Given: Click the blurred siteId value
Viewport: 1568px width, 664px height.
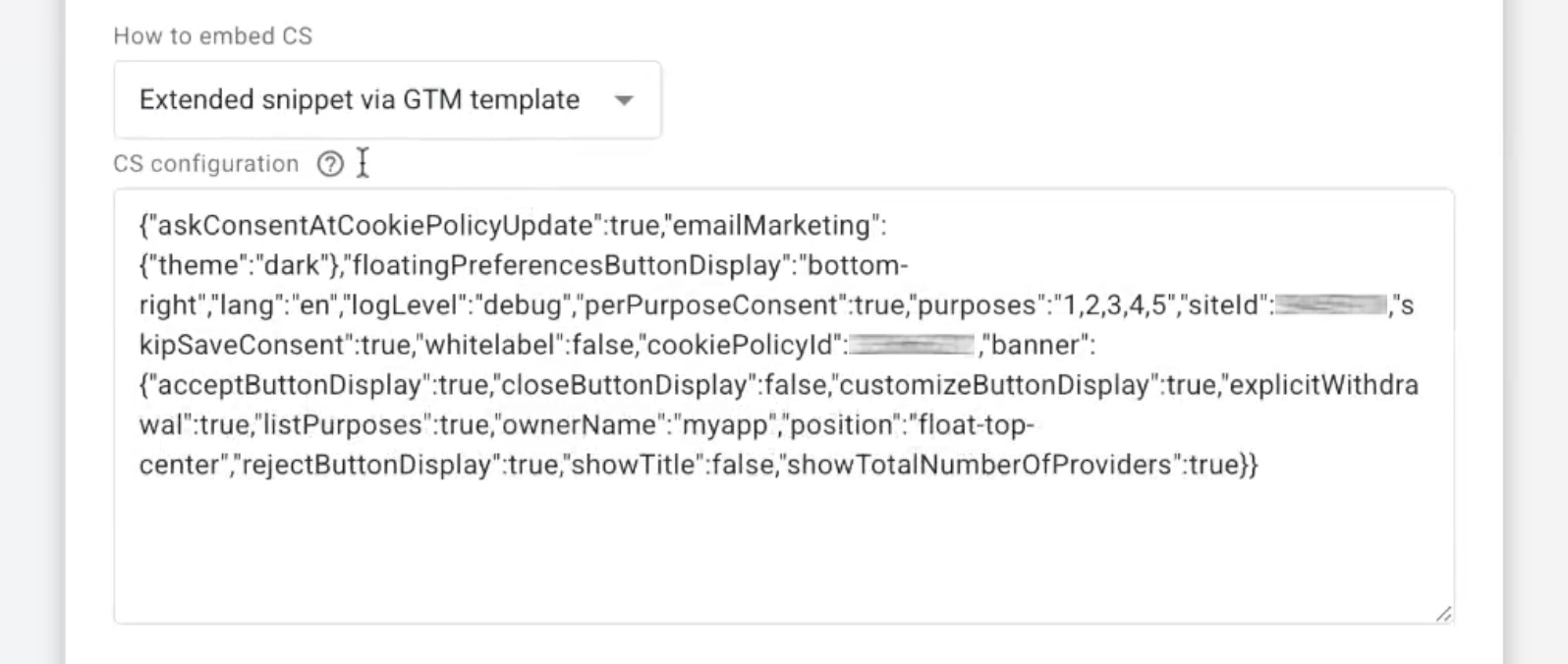Looking at the screenshot, I should tap(1330, 305).
